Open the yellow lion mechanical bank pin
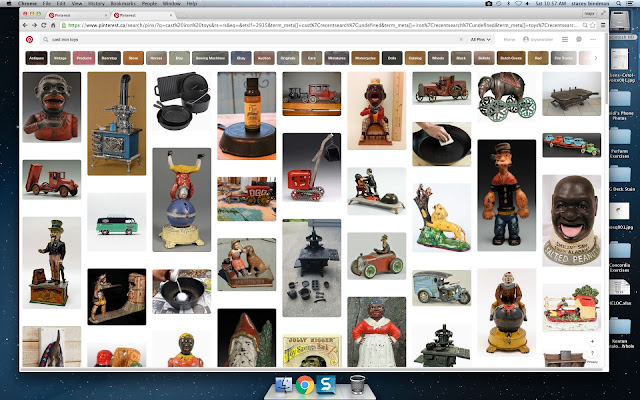Screen dimensions: 640x400 [441, 218]
